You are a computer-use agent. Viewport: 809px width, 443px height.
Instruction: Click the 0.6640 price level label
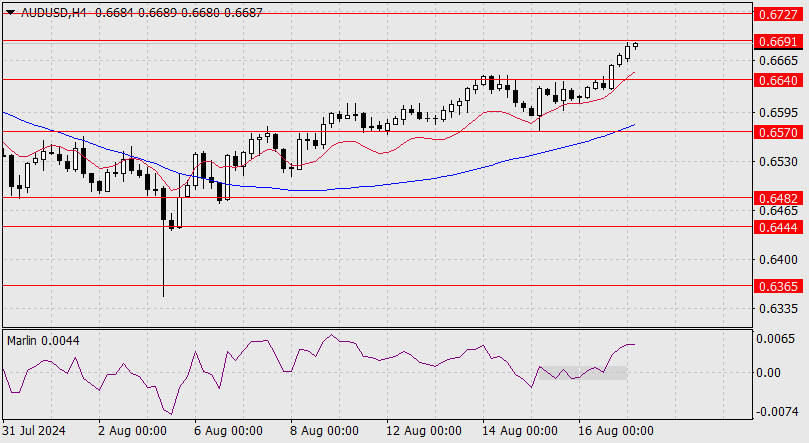[x=779, y=80]
